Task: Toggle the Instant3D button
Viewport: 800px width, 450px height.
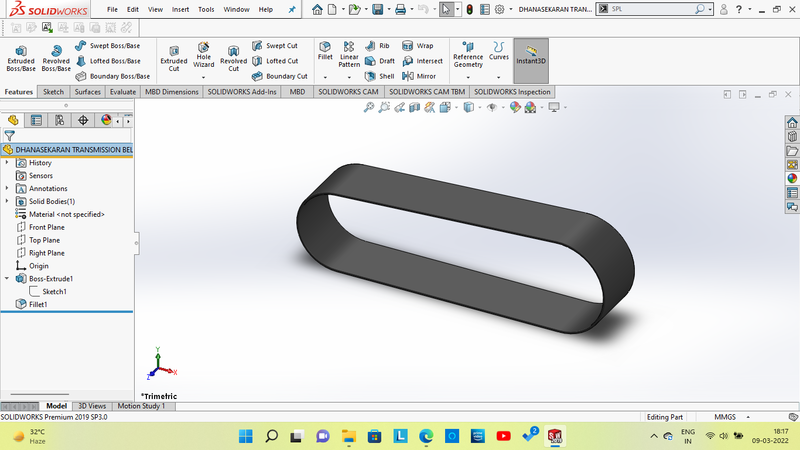Action: (x=531, y=56)
